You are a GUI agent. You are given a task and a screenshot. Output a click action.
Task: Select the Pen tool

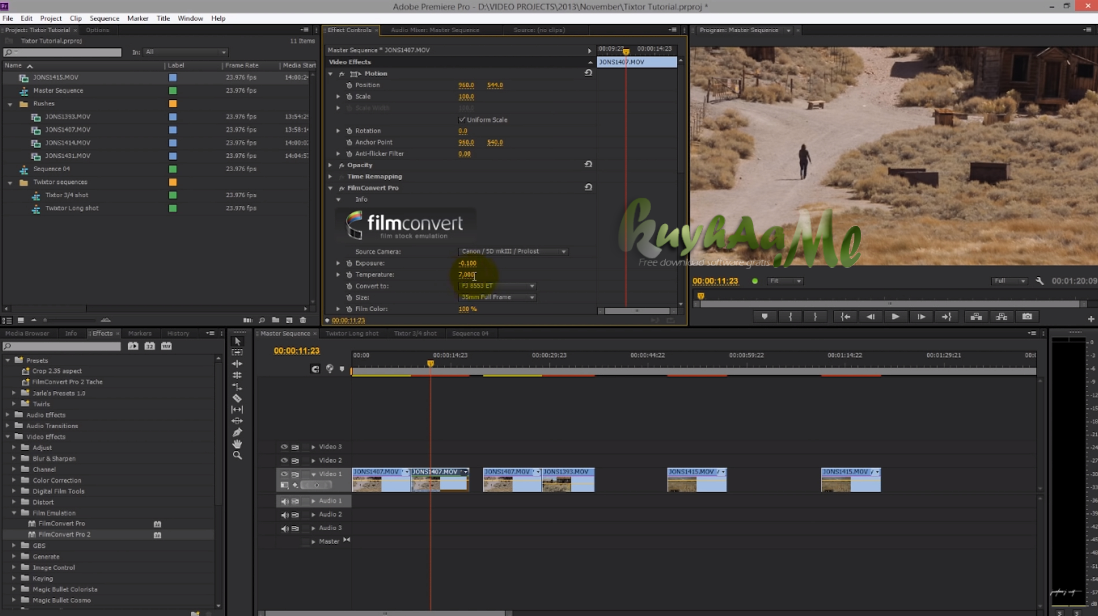(237, 432)
